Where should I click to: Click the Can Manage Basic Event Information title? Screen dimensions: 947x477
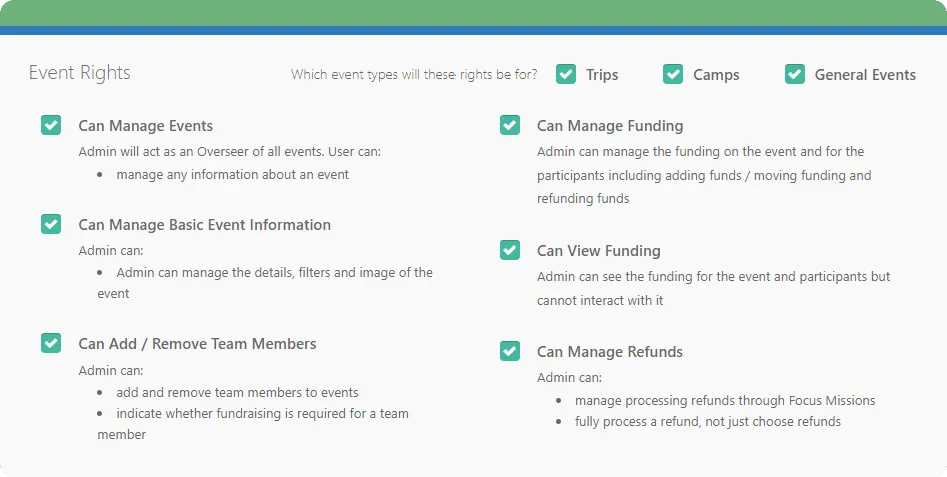(x=204, y=225)
